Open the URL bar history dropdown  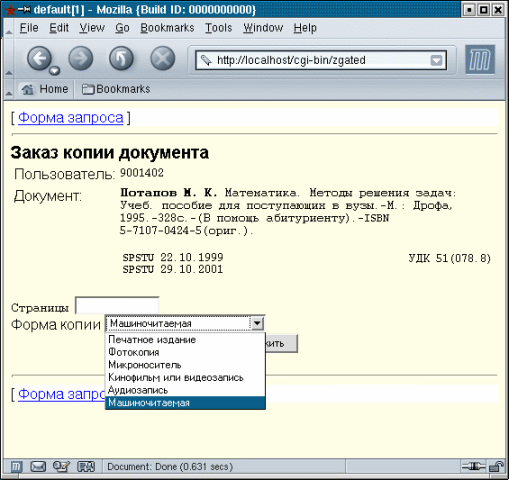436,61
